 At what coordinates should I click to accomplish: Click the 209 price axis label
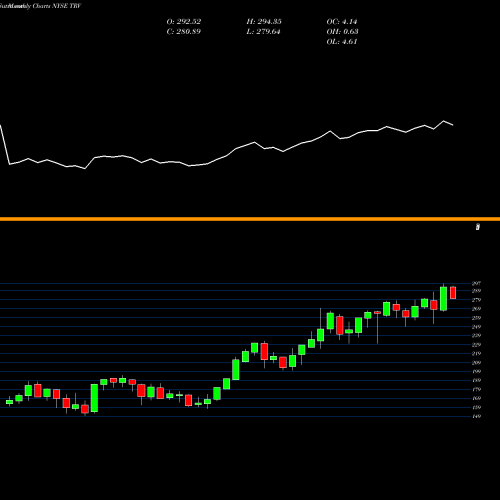point(476,363)
